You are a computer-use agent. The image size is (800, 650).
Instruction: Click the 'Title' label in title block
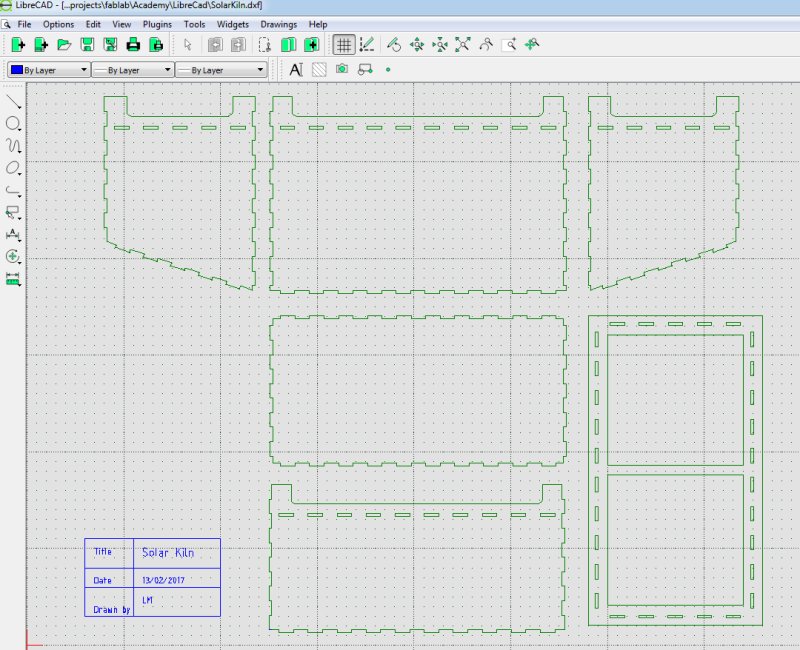(103, 552)
